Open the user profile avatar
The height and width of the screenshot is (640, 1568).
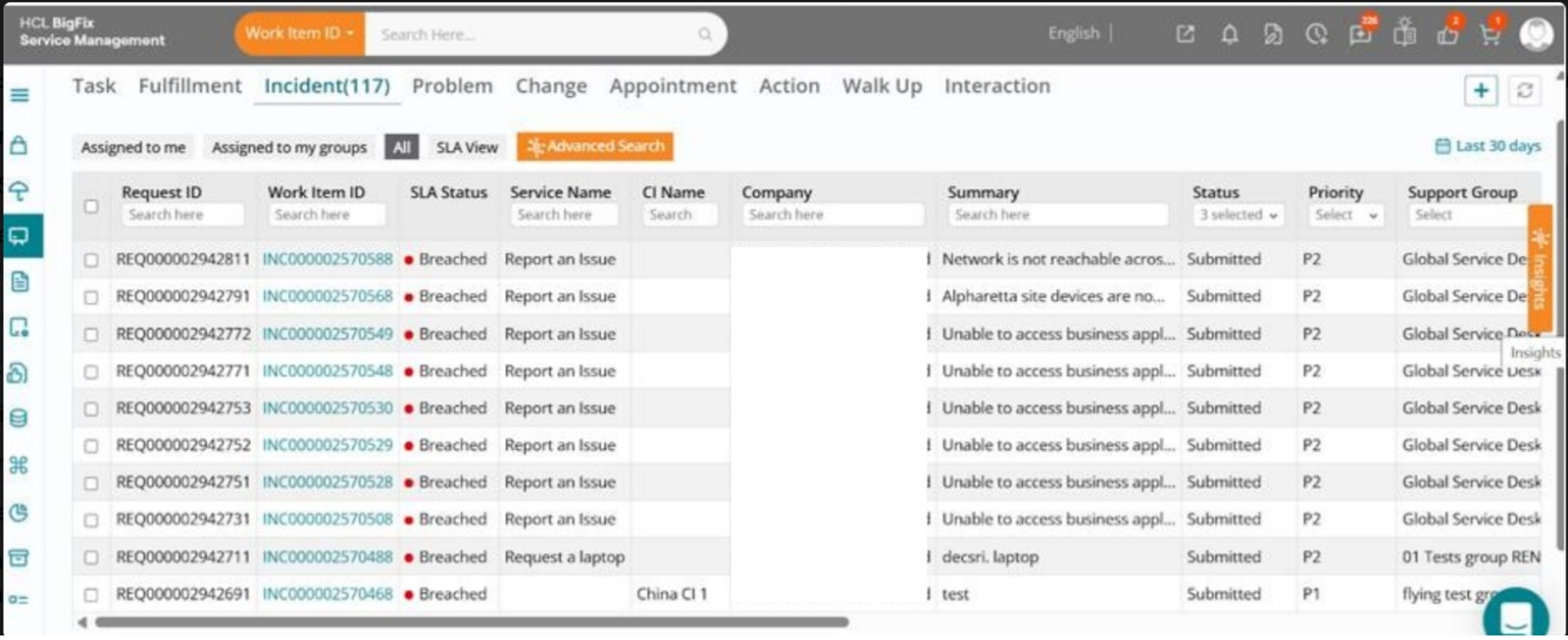pyautogui.click(x=1536, y=34)
